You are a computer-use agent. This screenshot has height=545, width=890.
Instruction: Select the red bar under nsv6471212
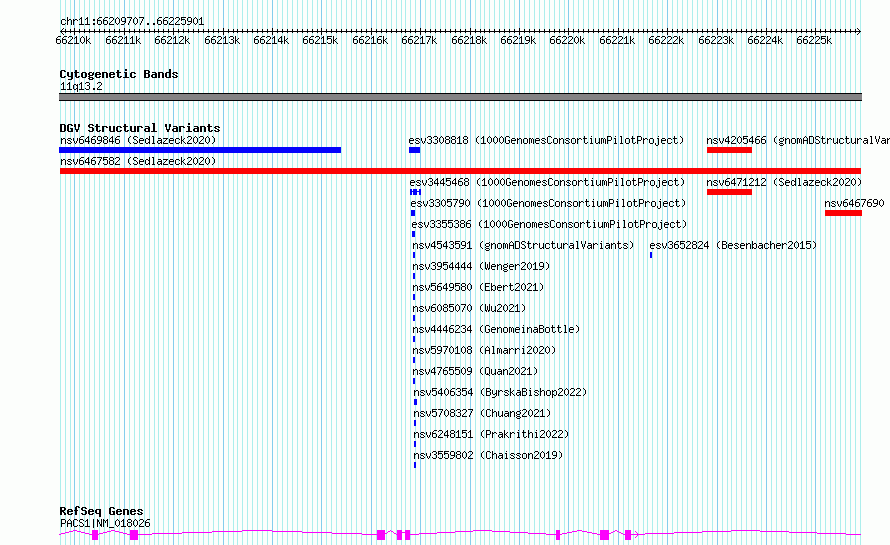click(729, 192)
